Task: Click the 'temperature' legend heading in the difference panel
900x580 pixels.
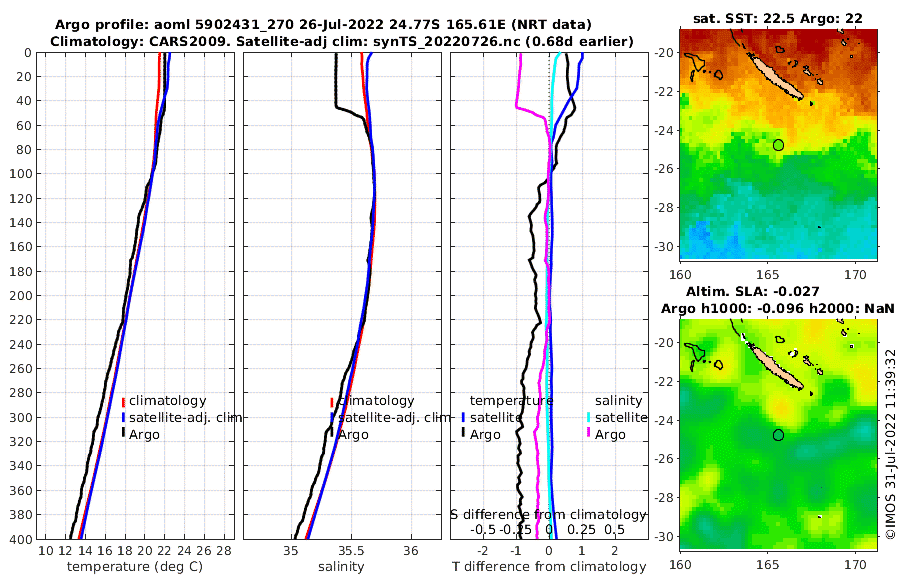Action: click(511, 401)
